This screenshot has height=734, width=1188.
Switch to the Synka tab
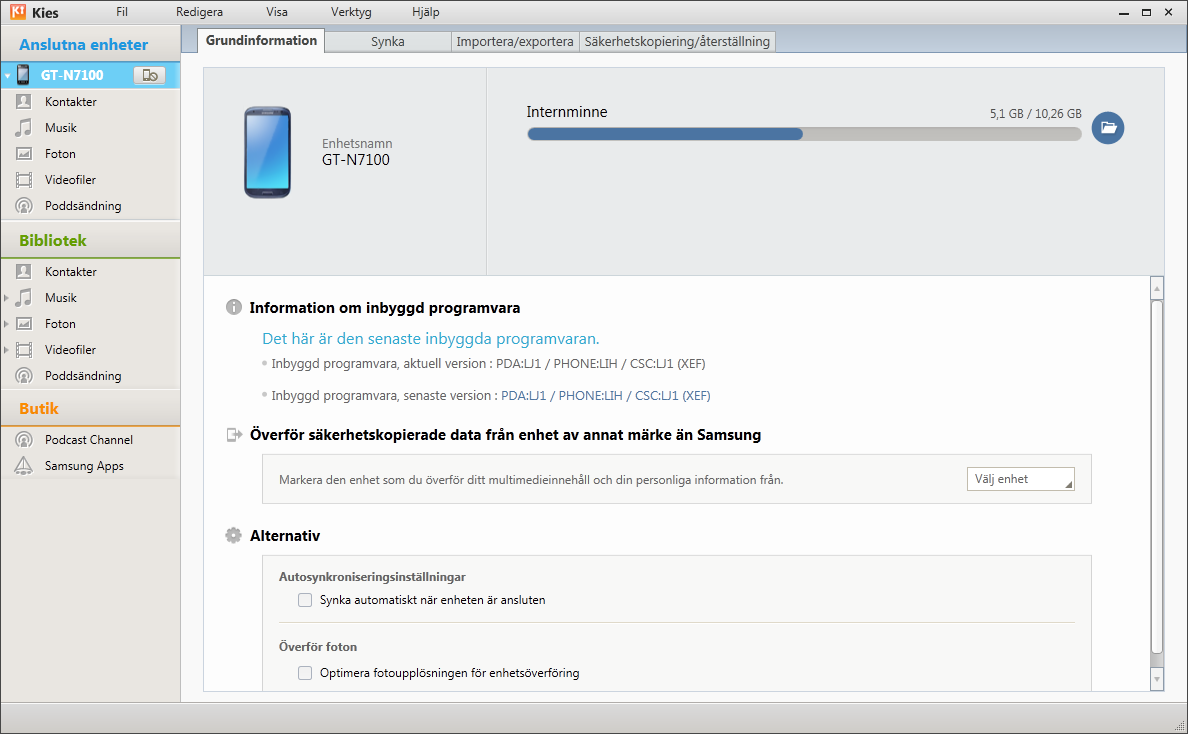pyautogui.click(x=388, y=42)
